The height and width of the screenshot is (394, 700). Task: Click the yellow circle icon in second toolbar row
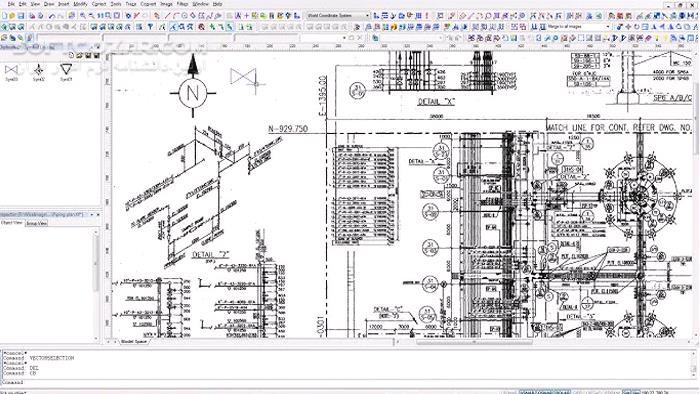(x=394, y=27)
